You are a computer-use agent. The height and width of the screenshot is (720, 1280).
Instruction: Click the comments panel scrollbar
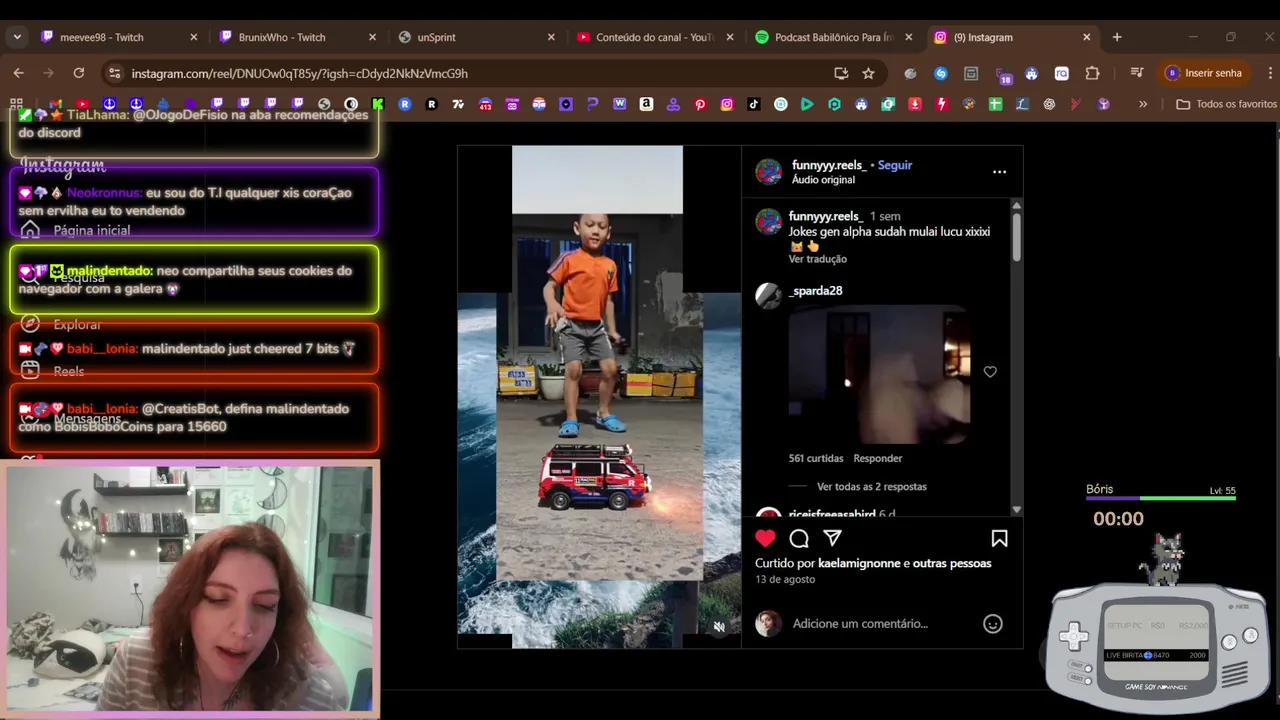(1016, 238)
